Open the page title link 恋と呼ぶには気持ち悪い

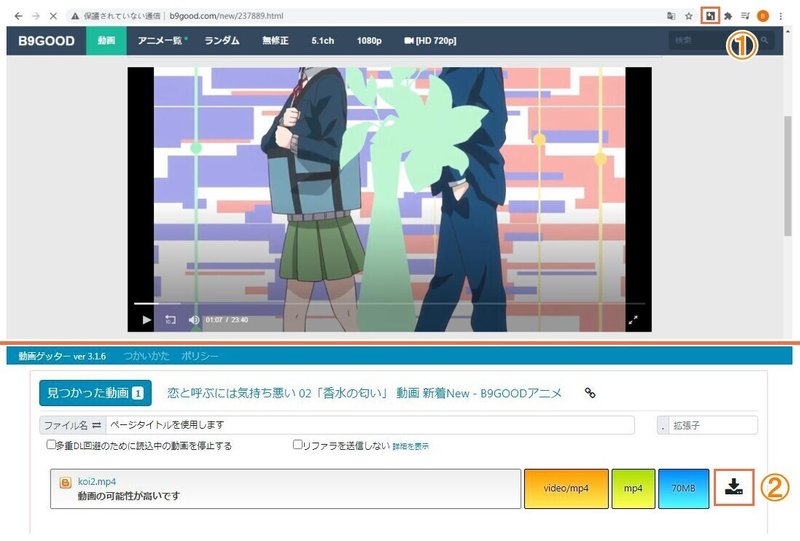364,393
